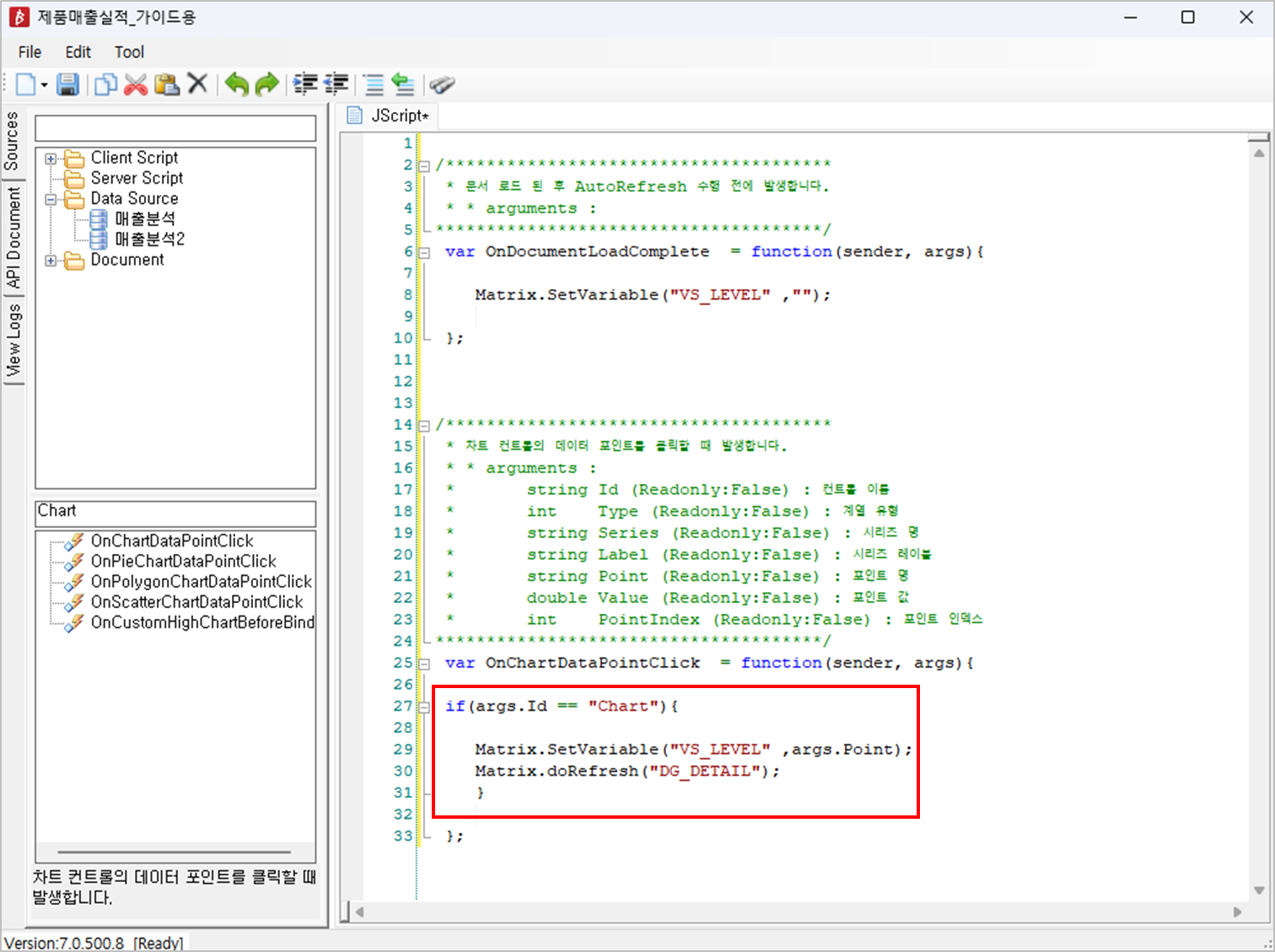Click the editor split handle above scrollbar
The width and height of the screenshot is (1275, 952).
tap(1259, 137)
